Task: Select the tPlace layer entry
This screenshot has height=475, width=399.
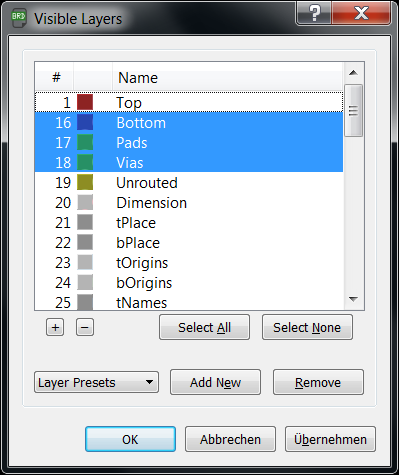Action: (189, 222)
